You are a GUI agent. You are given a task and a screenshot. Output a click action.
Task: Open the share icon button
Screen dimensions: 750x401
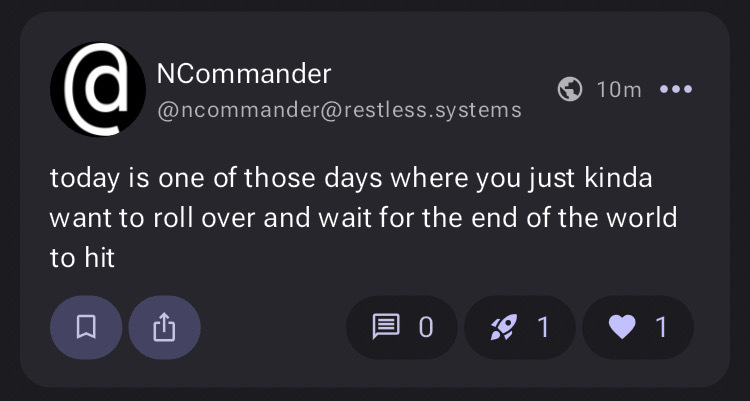pyautogui.click(x=164, y=327)
